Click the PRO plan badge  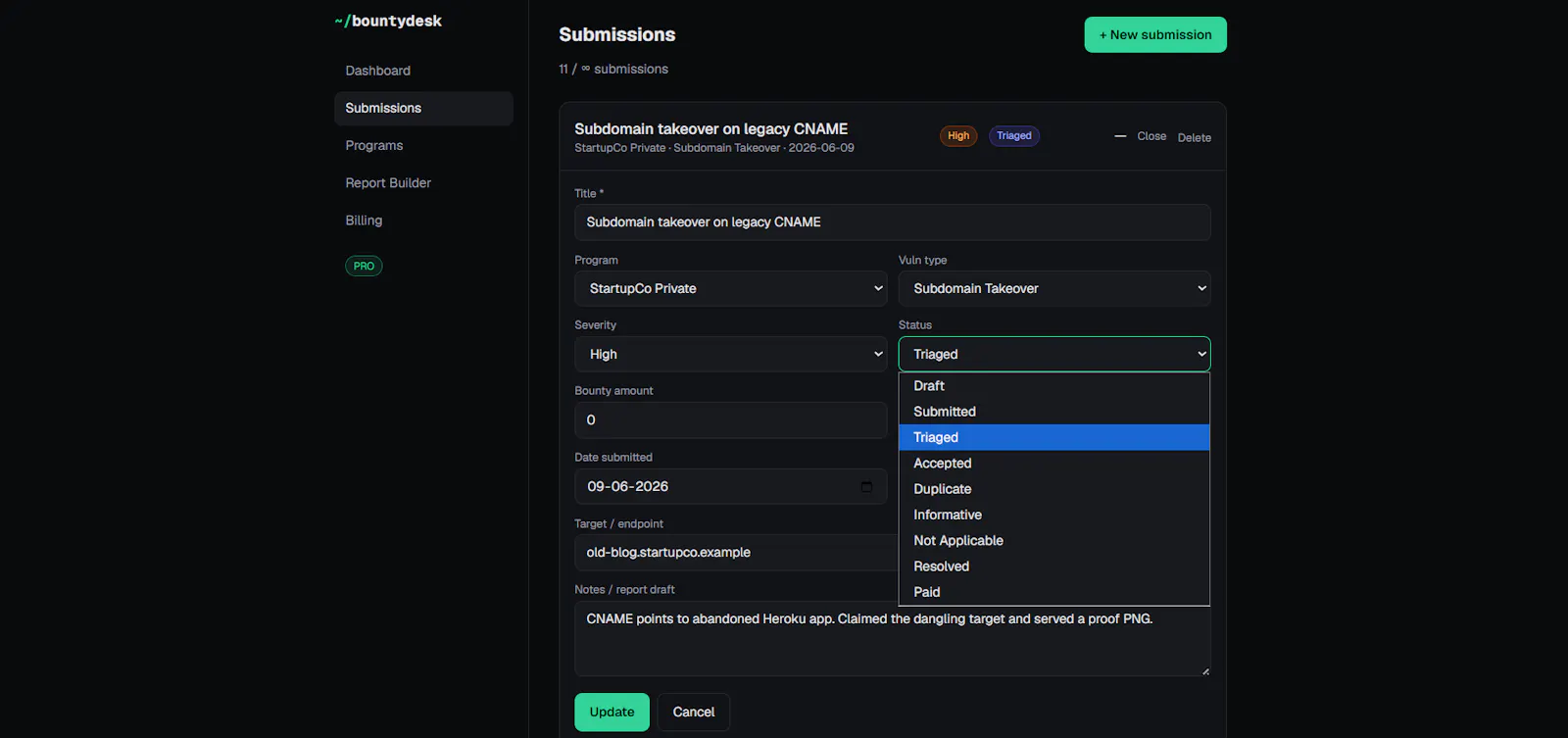[x=364, y=266]
